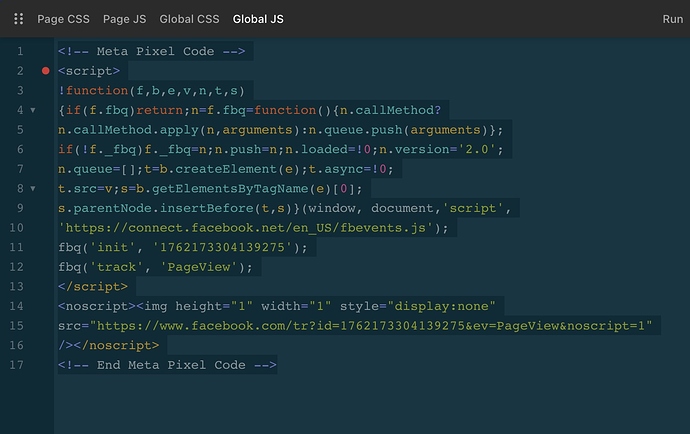This screenshot has height=434, width=690.
Task: Place cursor on the opening script tag
Action: click(90, 71)
